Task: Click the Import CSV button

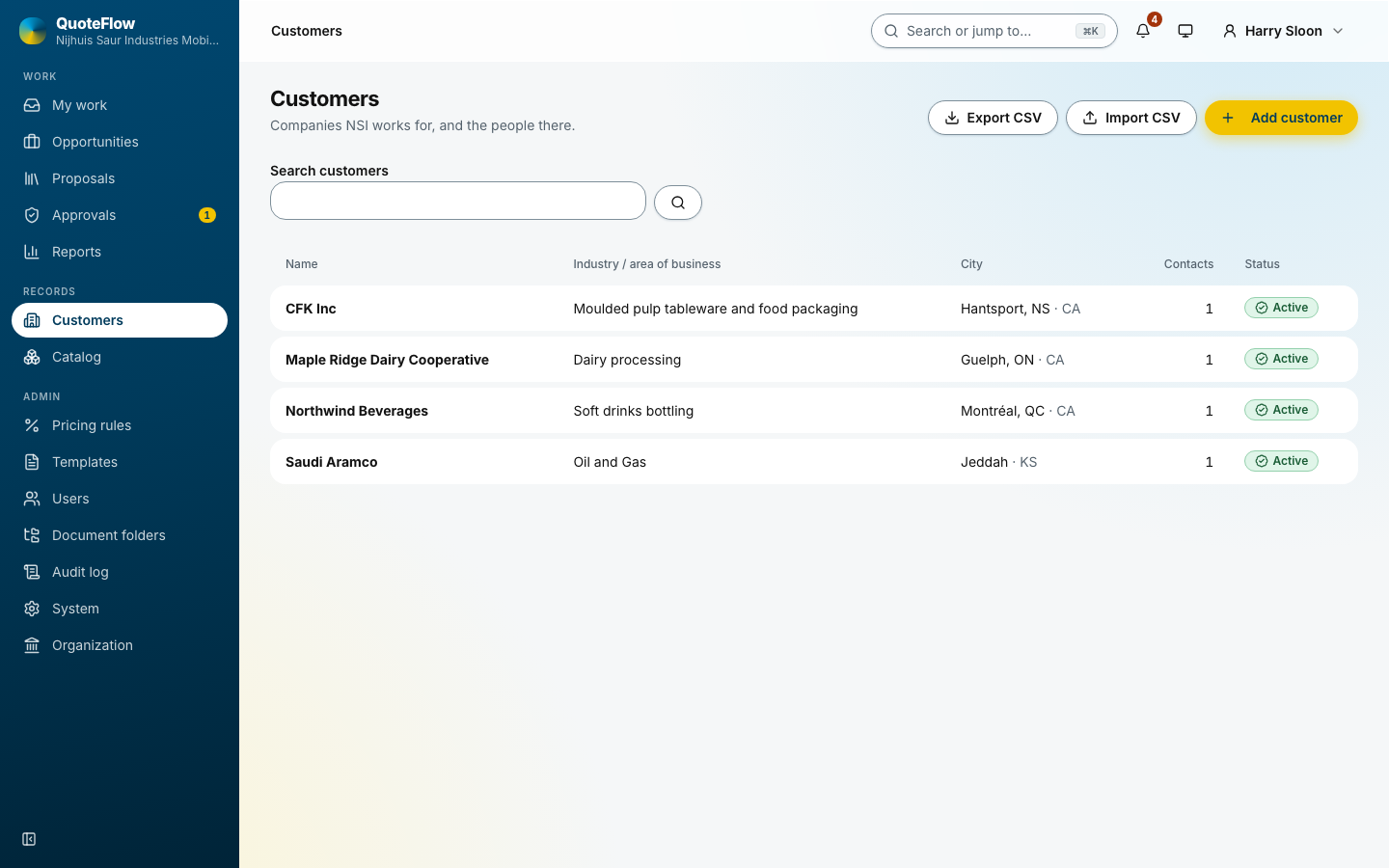Action: click(1131, 118)
